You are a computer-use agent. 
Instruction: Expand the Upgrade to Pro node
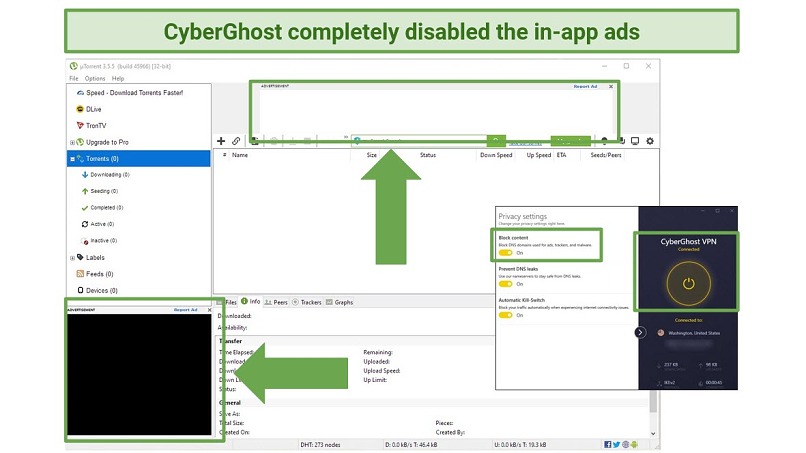72,142
